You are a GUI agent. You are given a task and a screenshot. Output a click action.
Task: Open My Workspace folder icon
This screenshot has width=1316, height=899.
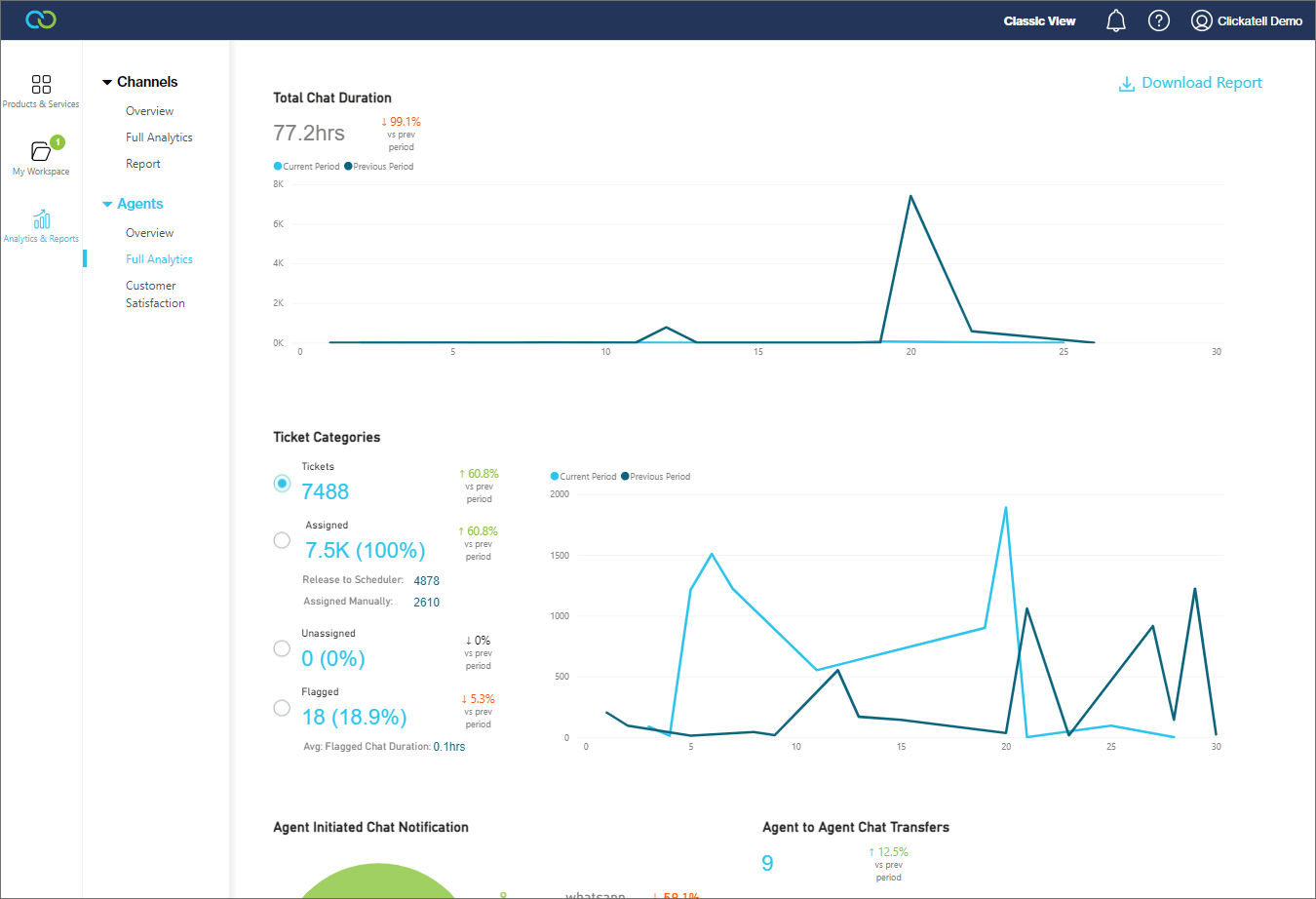click(41, 151)
